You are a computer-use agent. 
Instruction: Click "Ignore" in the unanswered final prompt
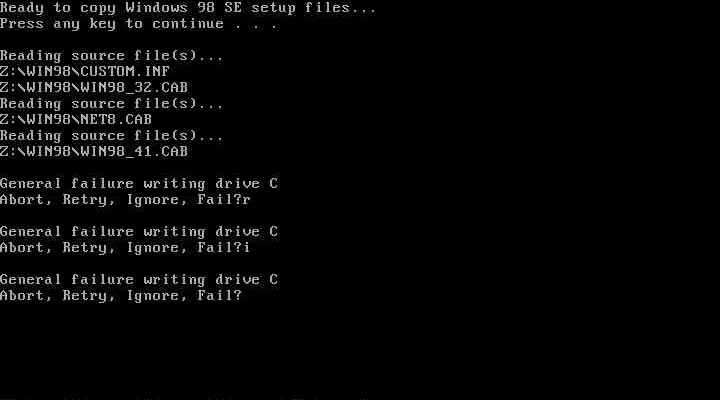[153, 296]
